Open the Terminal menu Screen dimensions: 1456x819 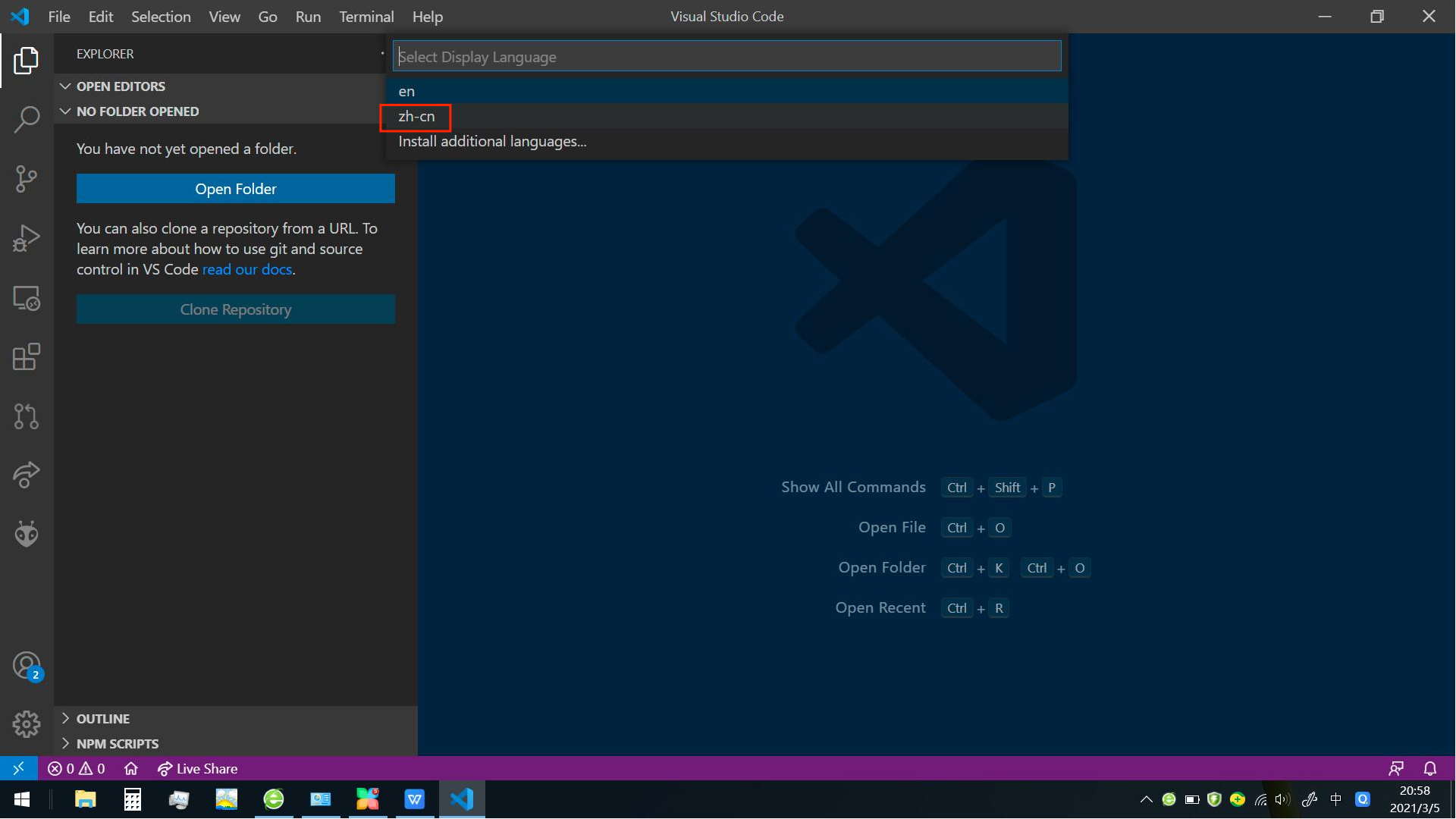(366, 17)
